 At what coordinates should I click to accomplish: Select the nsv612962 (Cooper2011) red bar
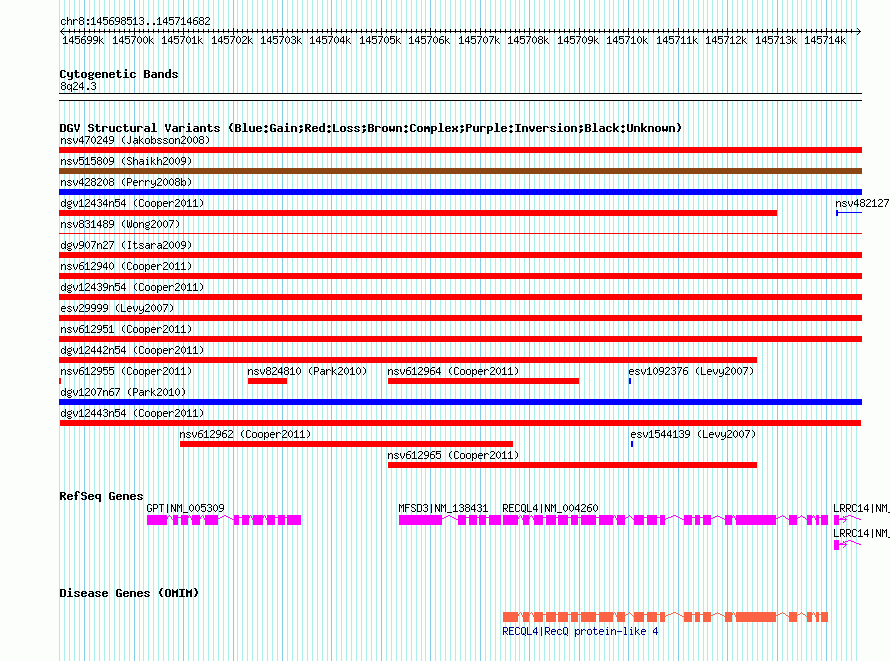coord(346,444)
